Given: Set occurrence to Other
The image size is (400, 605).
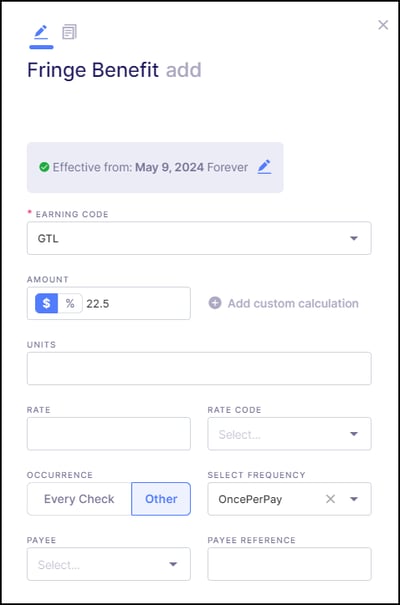Looking at the screenshot, I should coord(161,499).
